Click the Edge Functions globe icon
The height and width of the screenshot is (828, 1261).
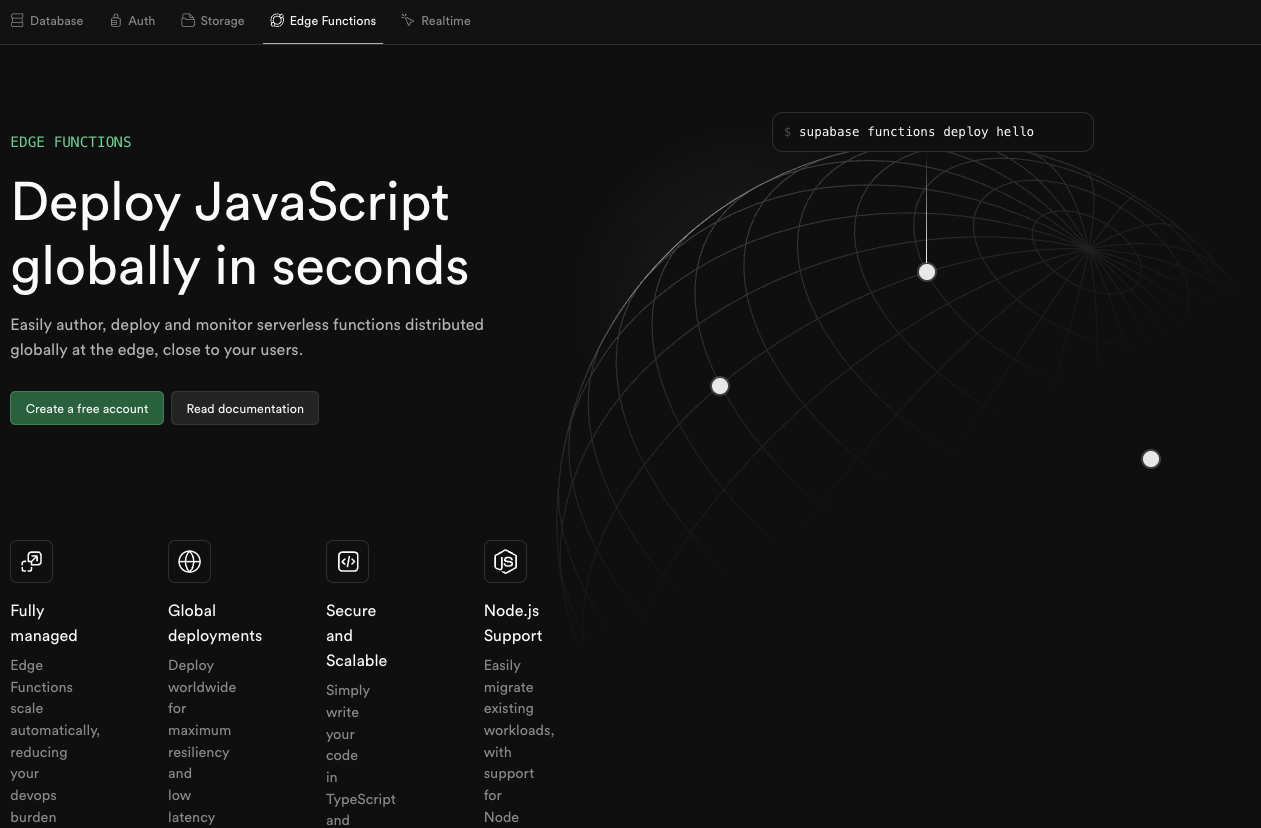click(277, 21)
